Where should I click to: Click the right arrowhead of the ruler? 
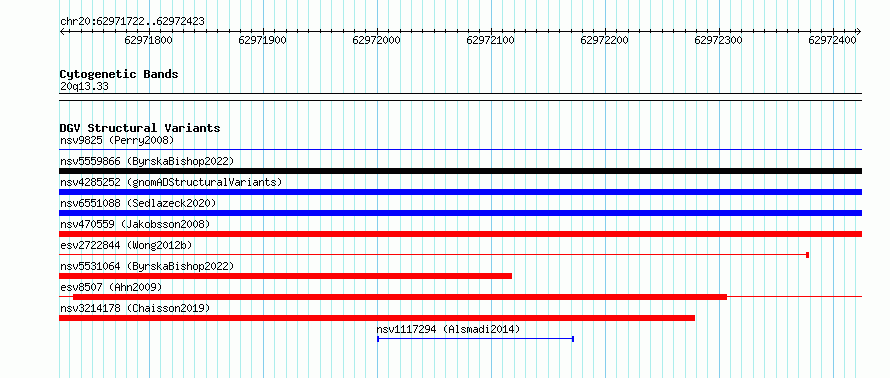pyautogui.click(x=859, y=31)
